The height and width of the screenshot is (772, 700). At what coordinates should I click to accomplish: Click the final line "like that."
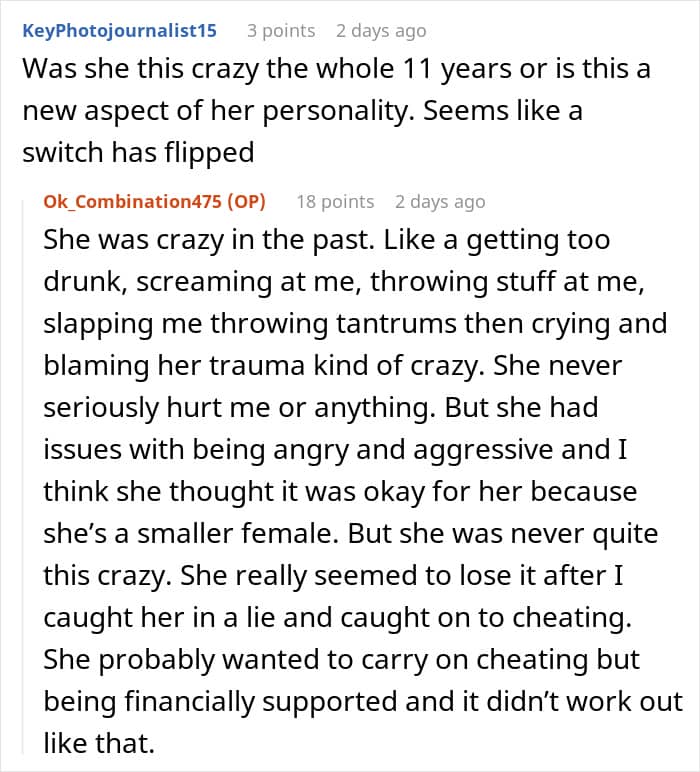click(99, 743)
